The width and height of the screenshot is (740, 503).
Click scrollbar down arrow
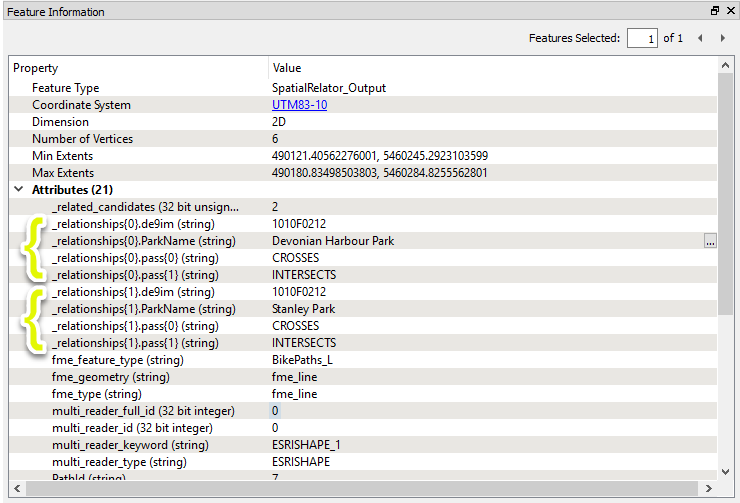(x=727, y=470)
